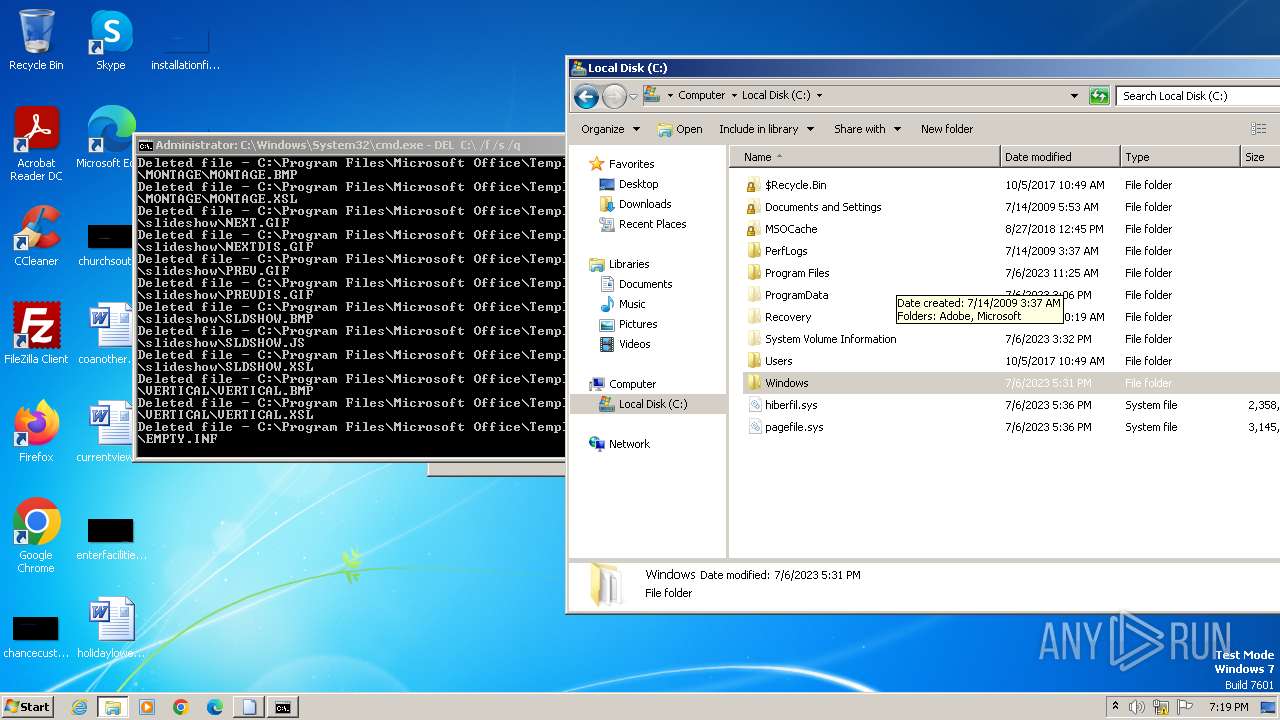Click the Explorer Forward navigation button

tap(614, 96)
